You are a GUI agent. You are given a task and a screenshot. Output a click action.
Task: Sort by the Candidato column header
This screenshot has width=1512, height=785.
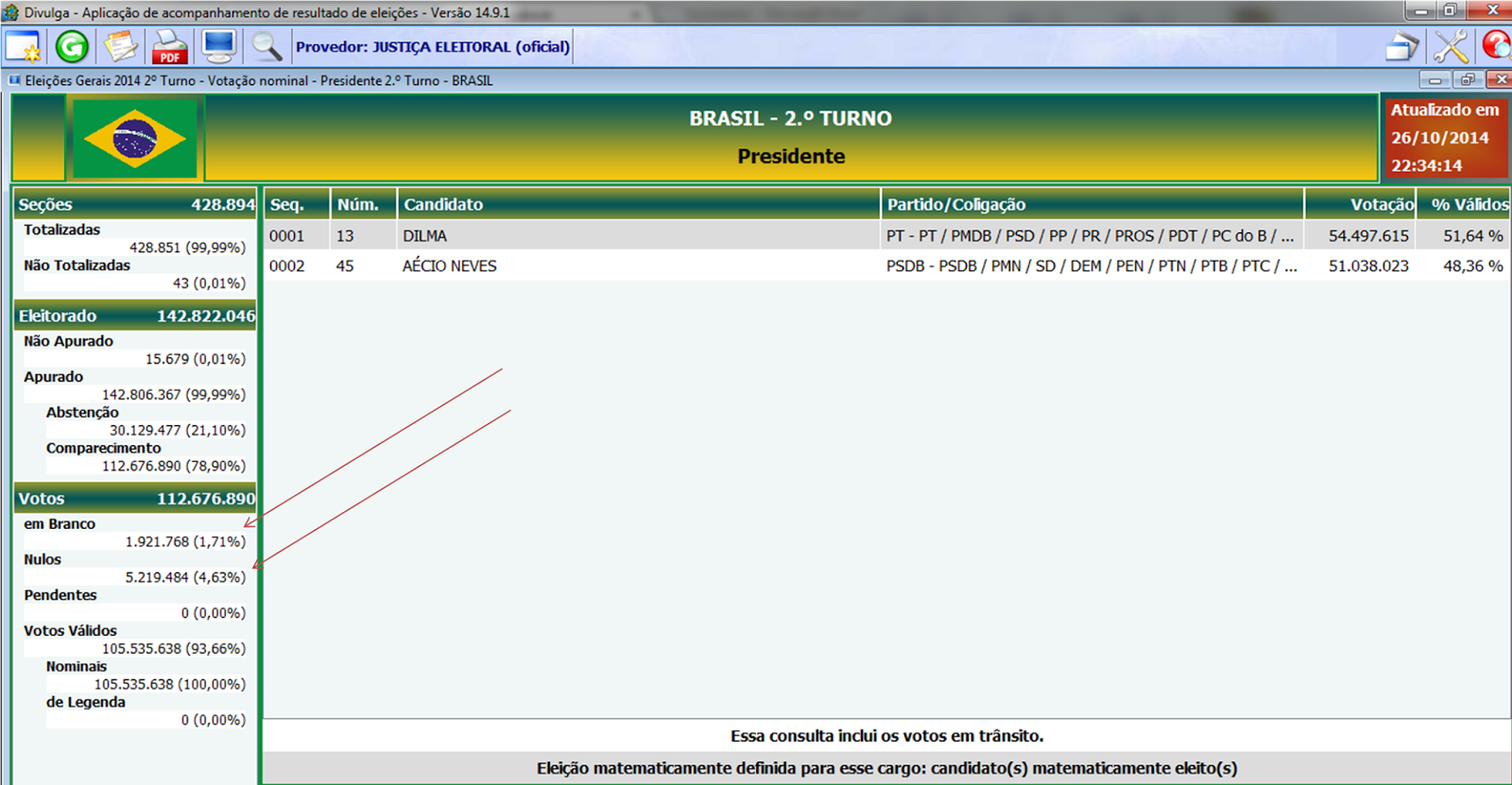(x=639, y=204)
